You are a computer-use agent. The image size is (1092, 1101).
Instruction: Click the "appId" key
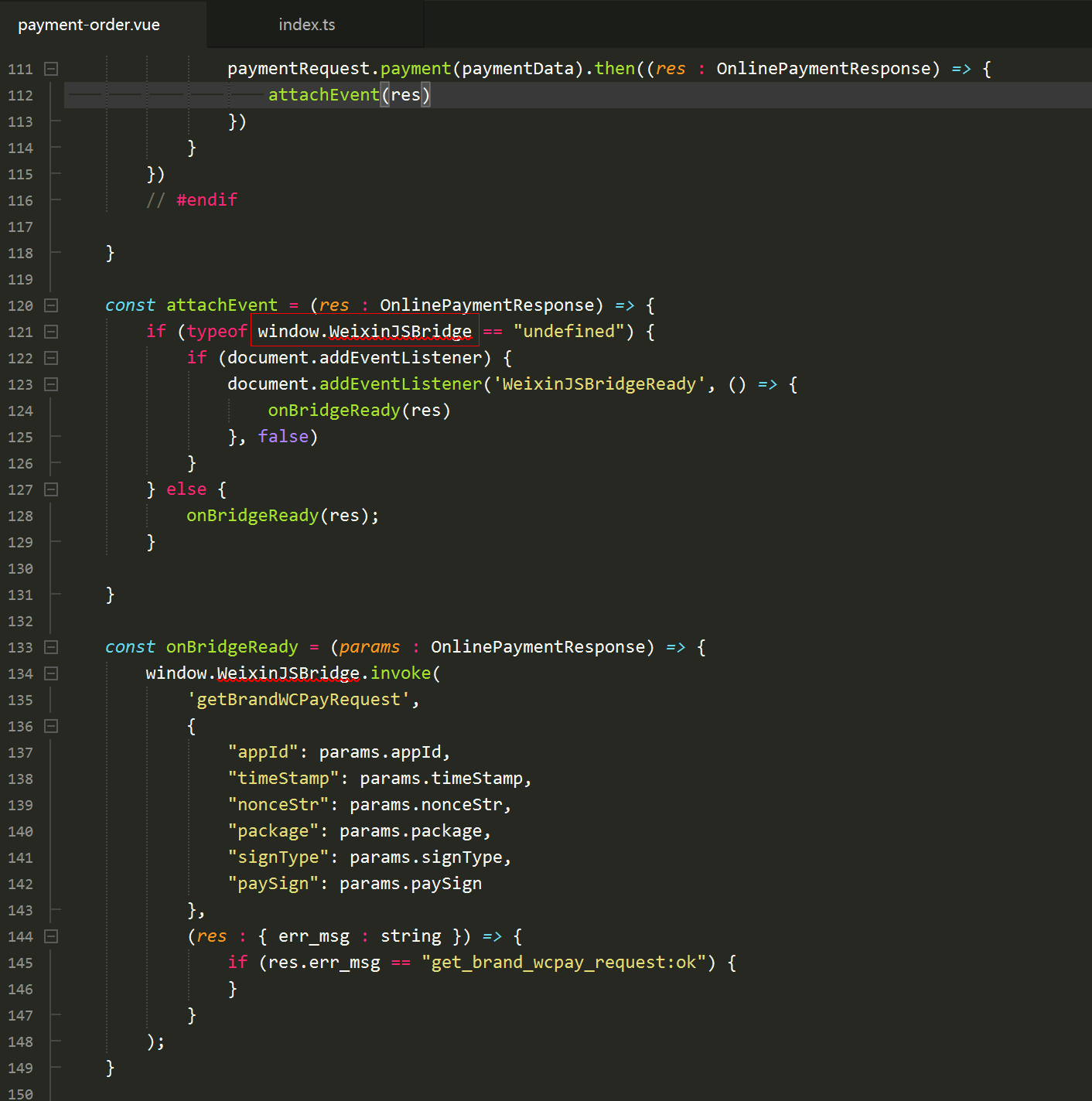point(263,752)
